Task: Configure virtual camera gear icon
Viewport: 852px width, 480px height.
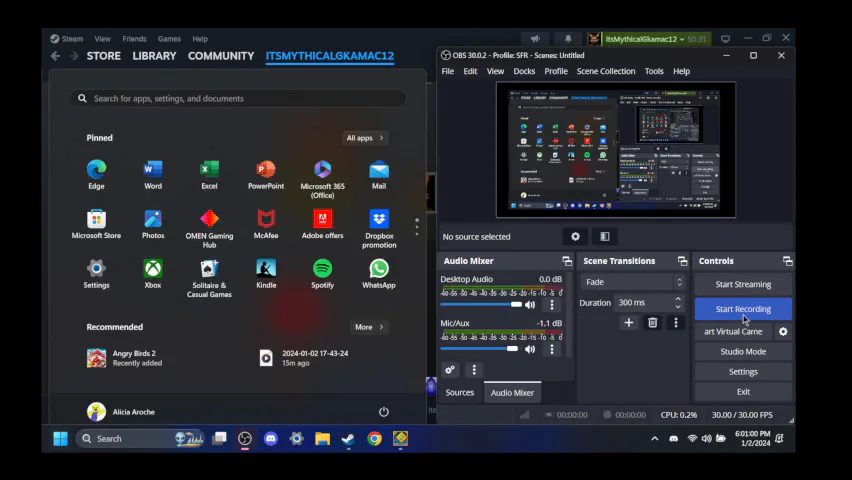Action: (783, 332)
